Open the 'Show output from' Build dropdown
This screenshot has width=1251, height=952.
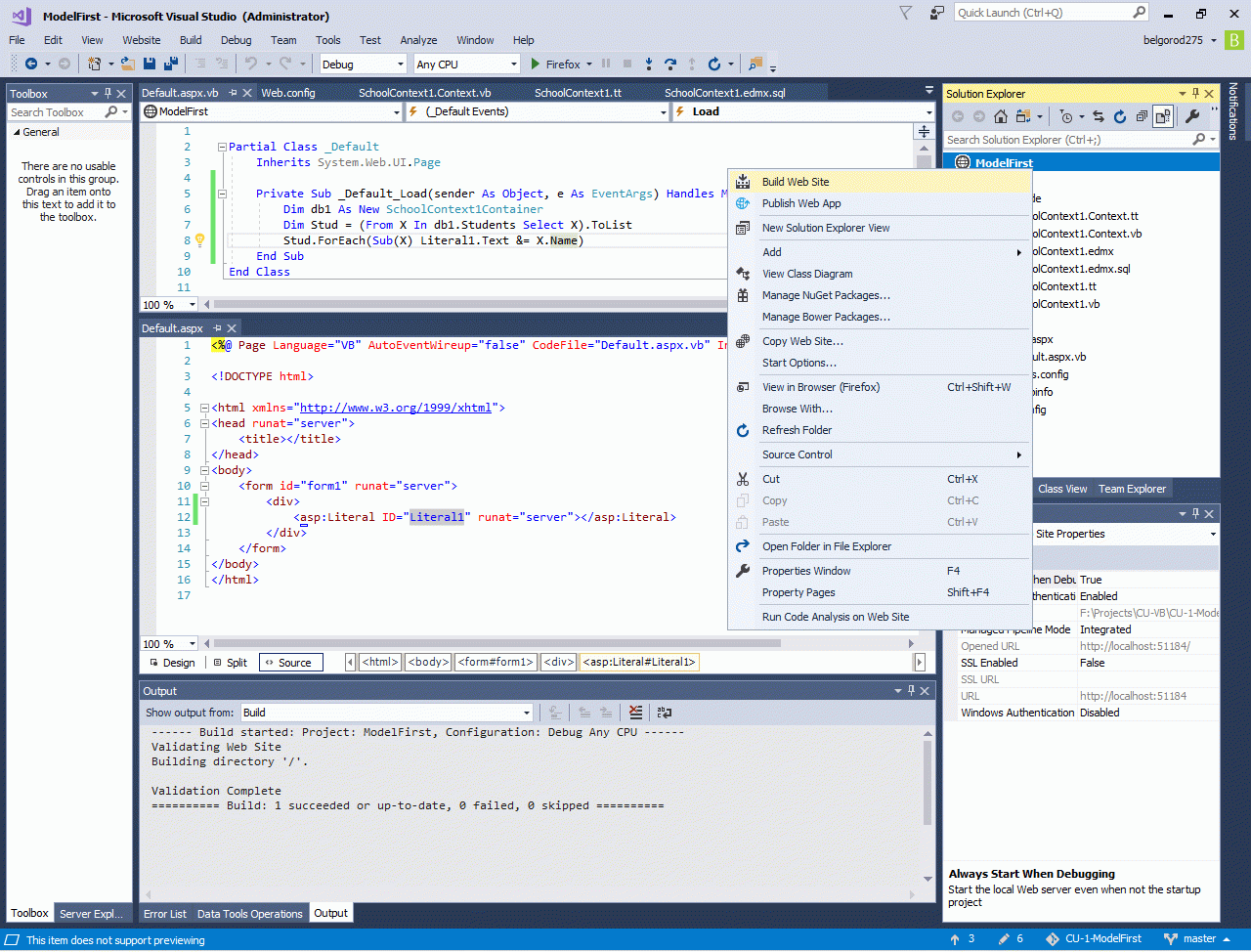(387, 713)
